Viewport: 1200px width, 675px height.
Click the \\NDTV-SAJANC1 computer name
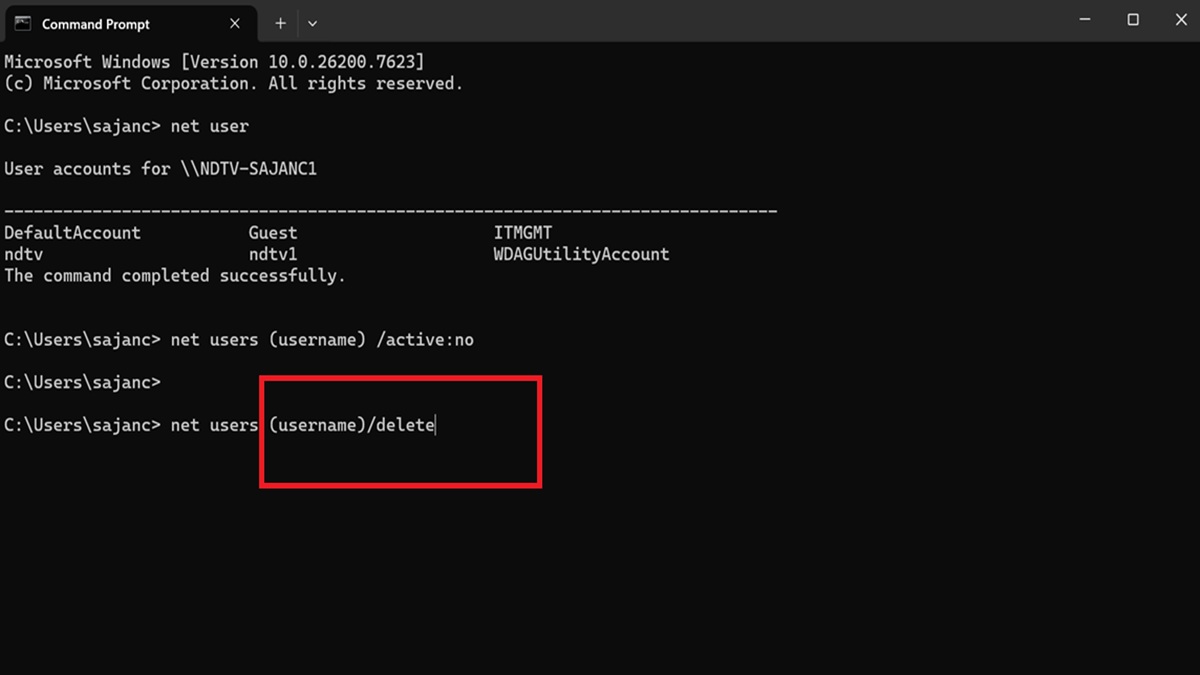click(249, 169)
